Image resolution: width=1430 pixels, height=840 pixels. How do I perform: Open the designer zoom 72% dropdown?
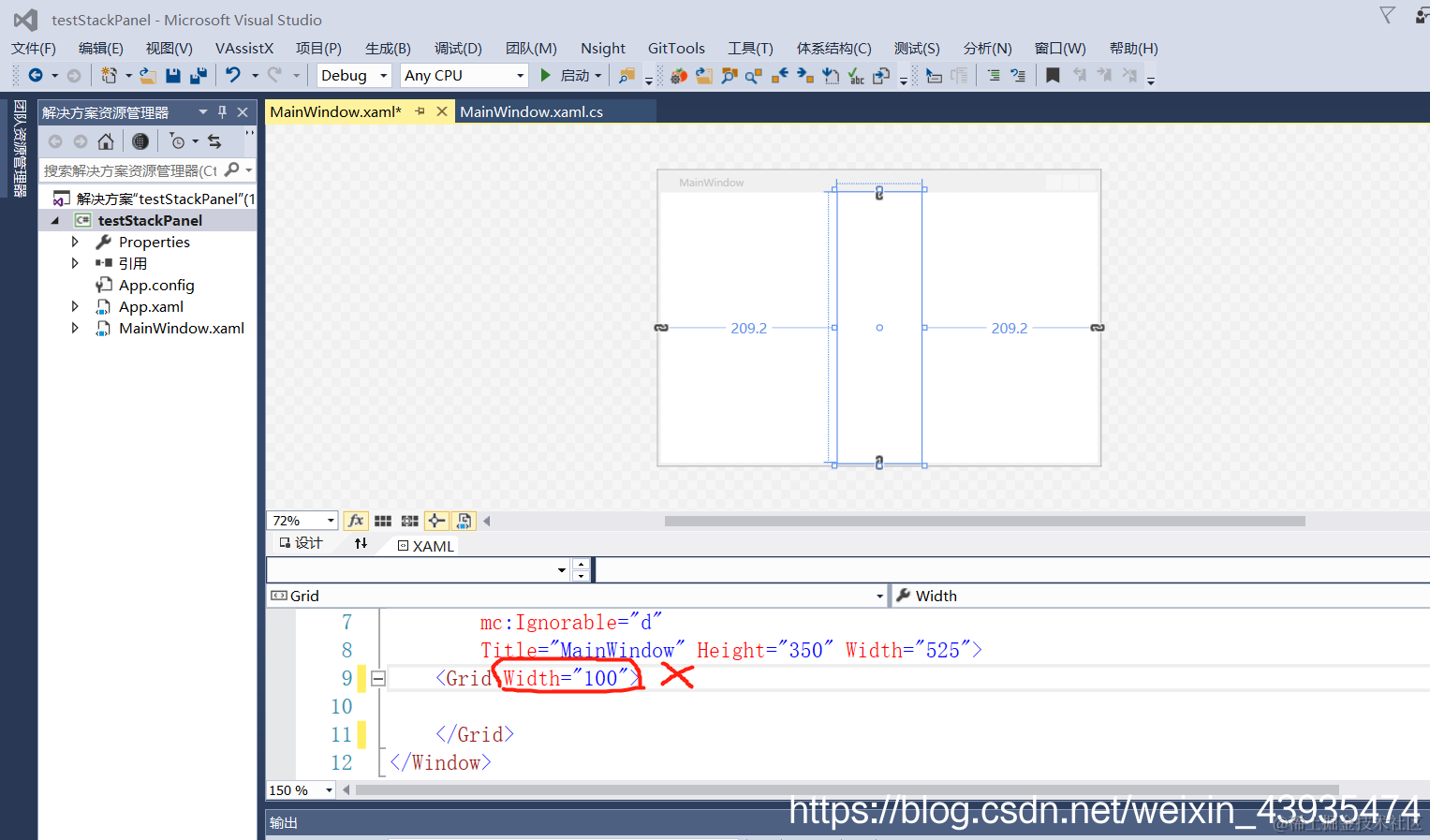click(331, 521)
